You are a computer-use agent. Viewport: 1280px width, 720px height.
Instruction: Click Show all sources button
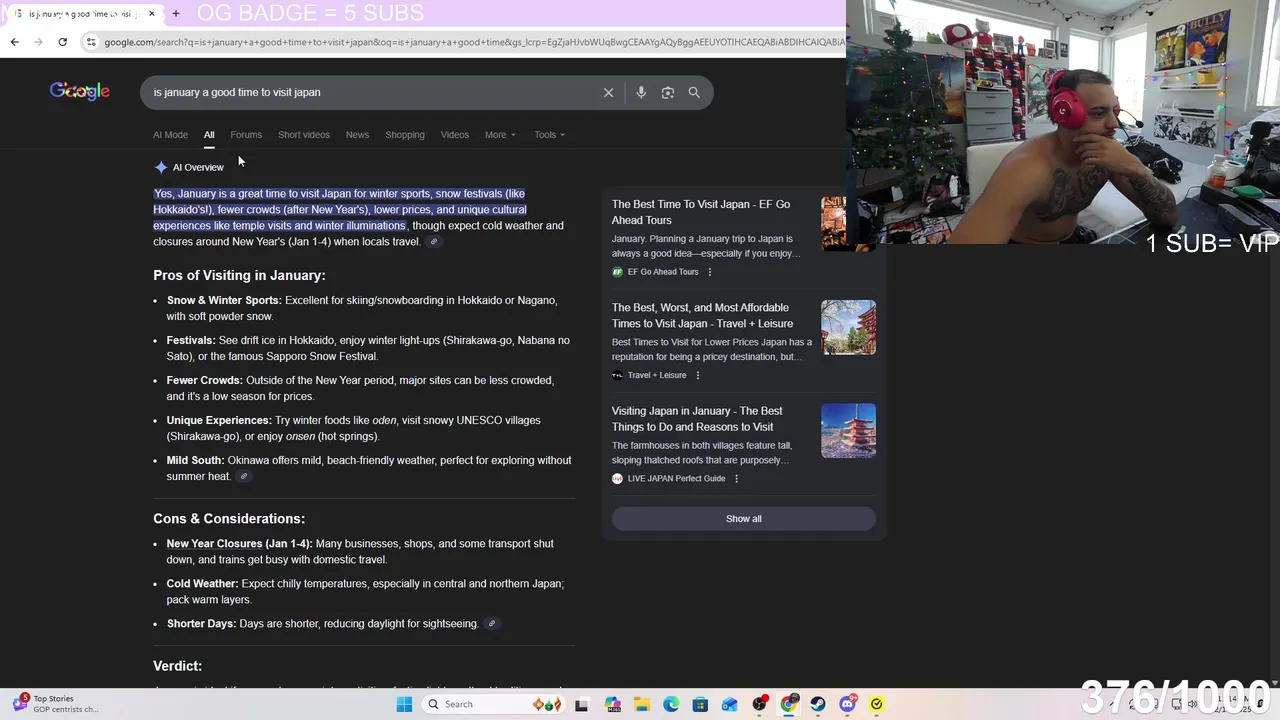(743, 519)
